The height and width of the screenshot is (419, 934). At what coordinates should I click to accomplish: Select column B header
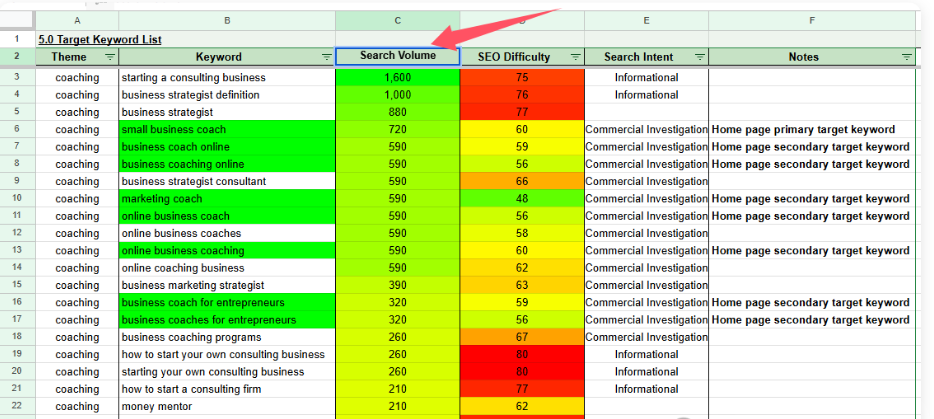coord(227,20)
